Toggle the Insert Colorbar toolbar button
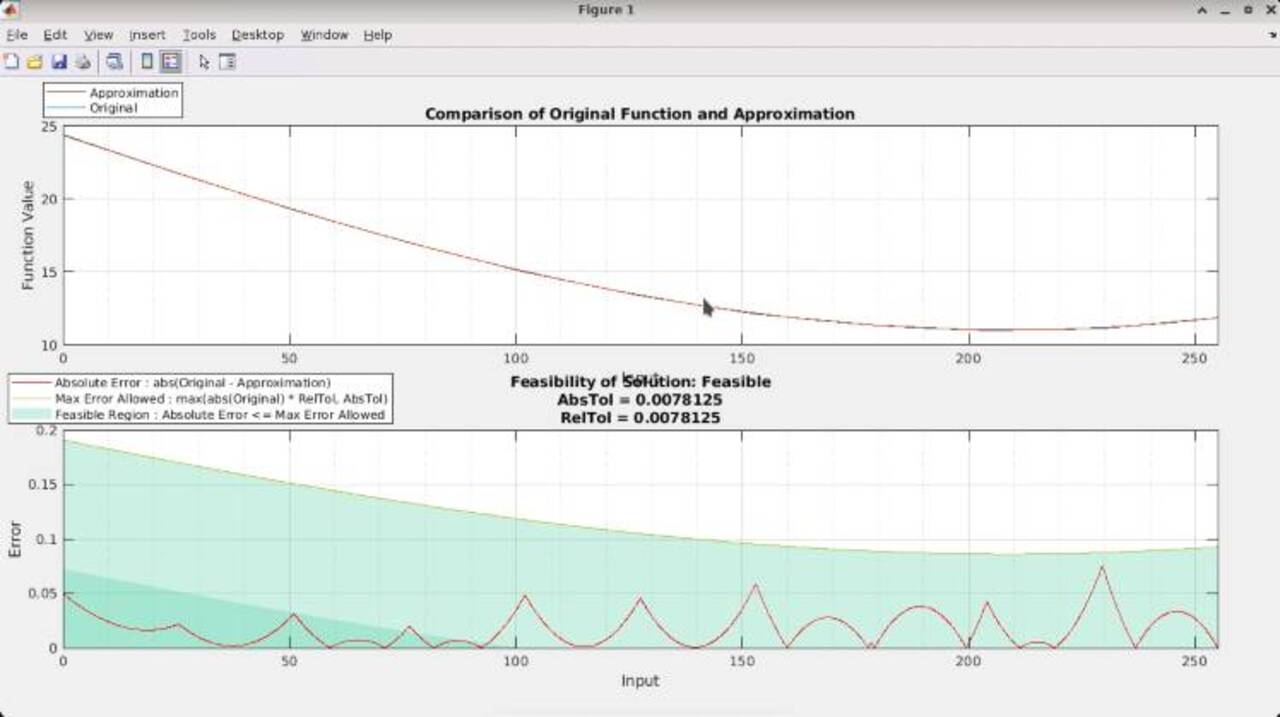 tap(147, 62)
